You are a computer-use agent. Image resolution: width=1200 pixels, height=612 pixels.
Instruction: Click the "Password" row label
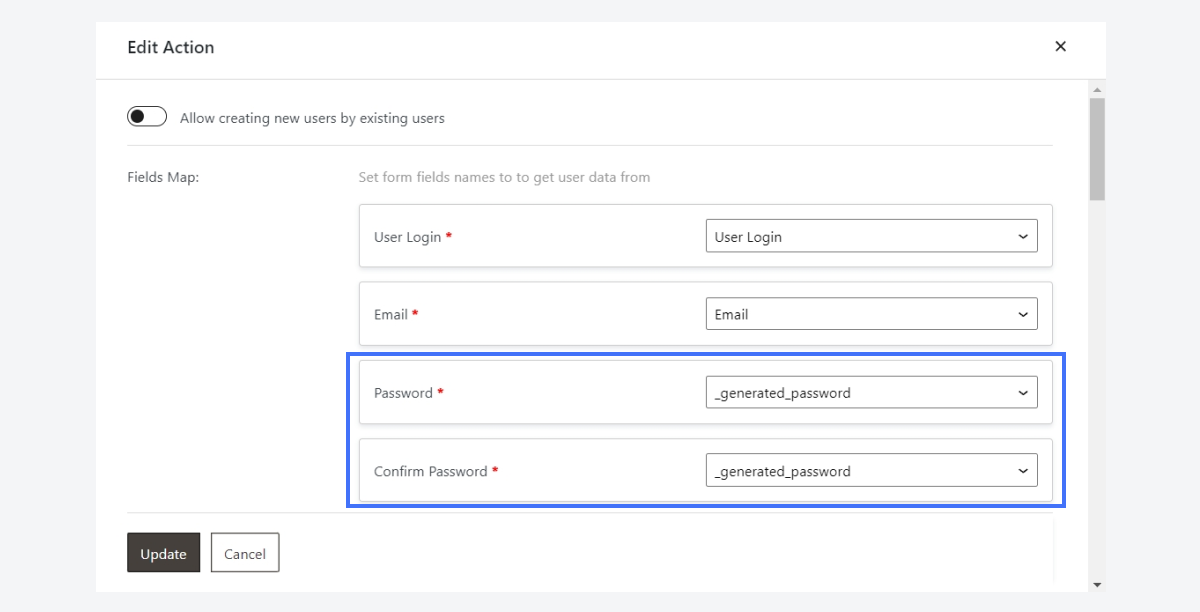(403, 393)
